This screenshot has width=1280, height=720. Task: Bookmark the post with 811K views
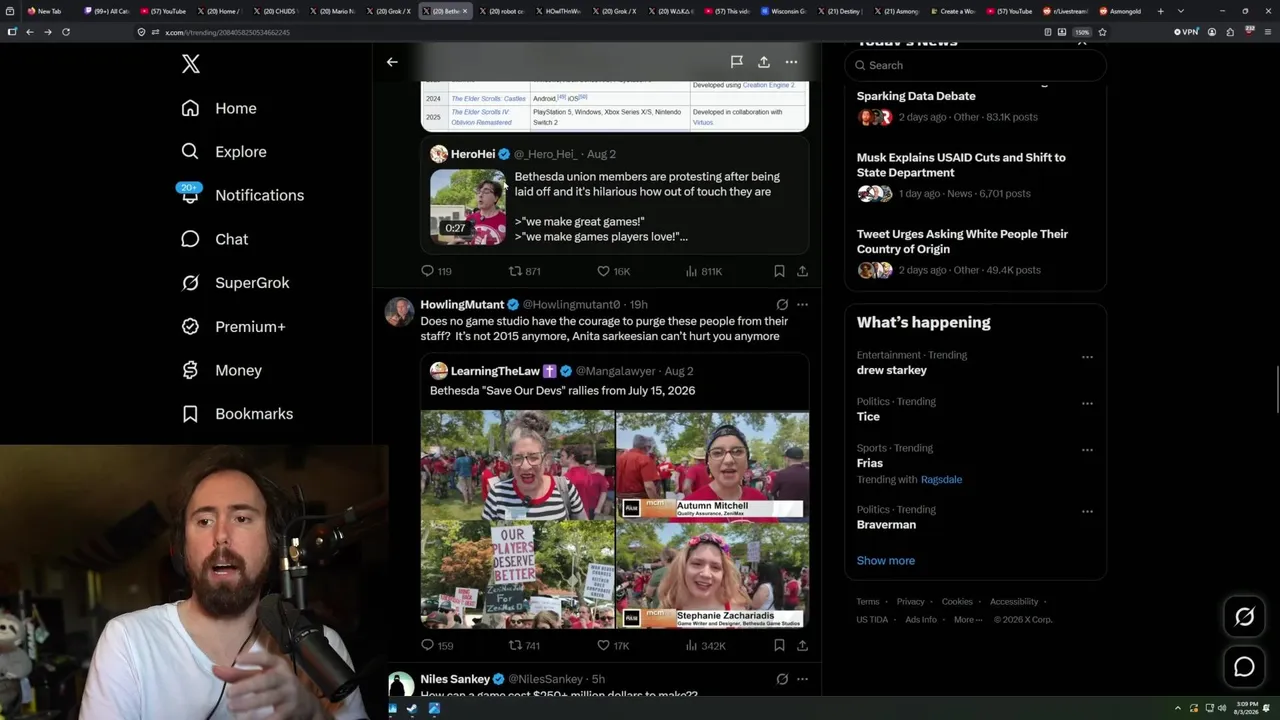tap(779, 271)
